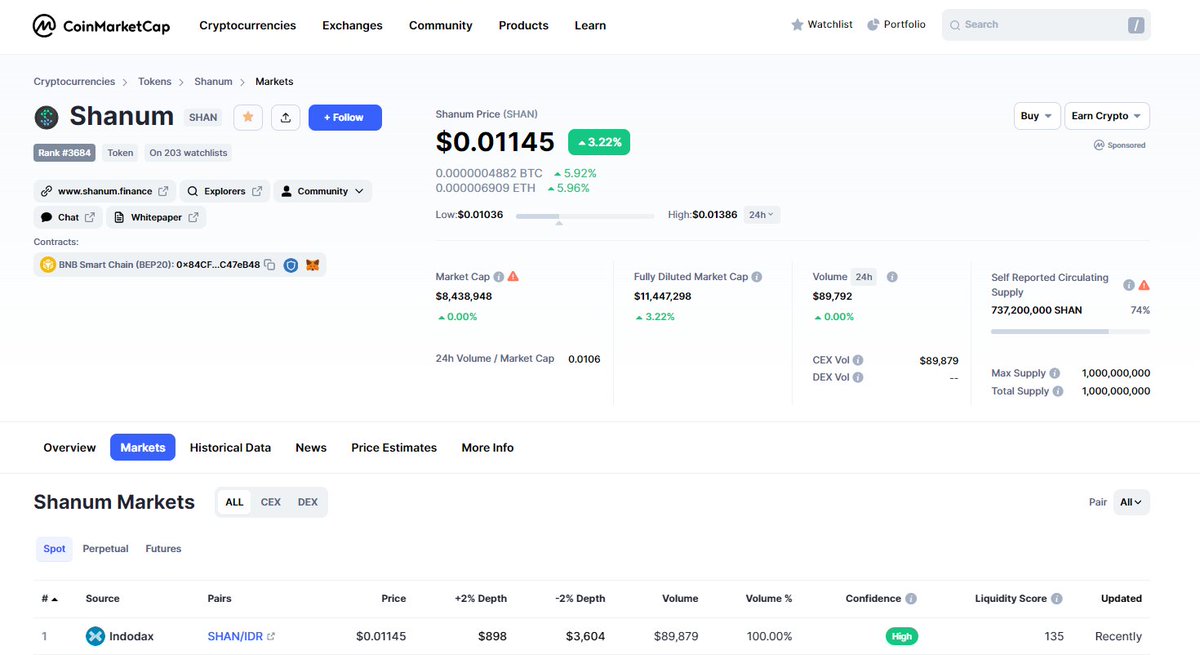Filter markets to CEX

point(271,502)
